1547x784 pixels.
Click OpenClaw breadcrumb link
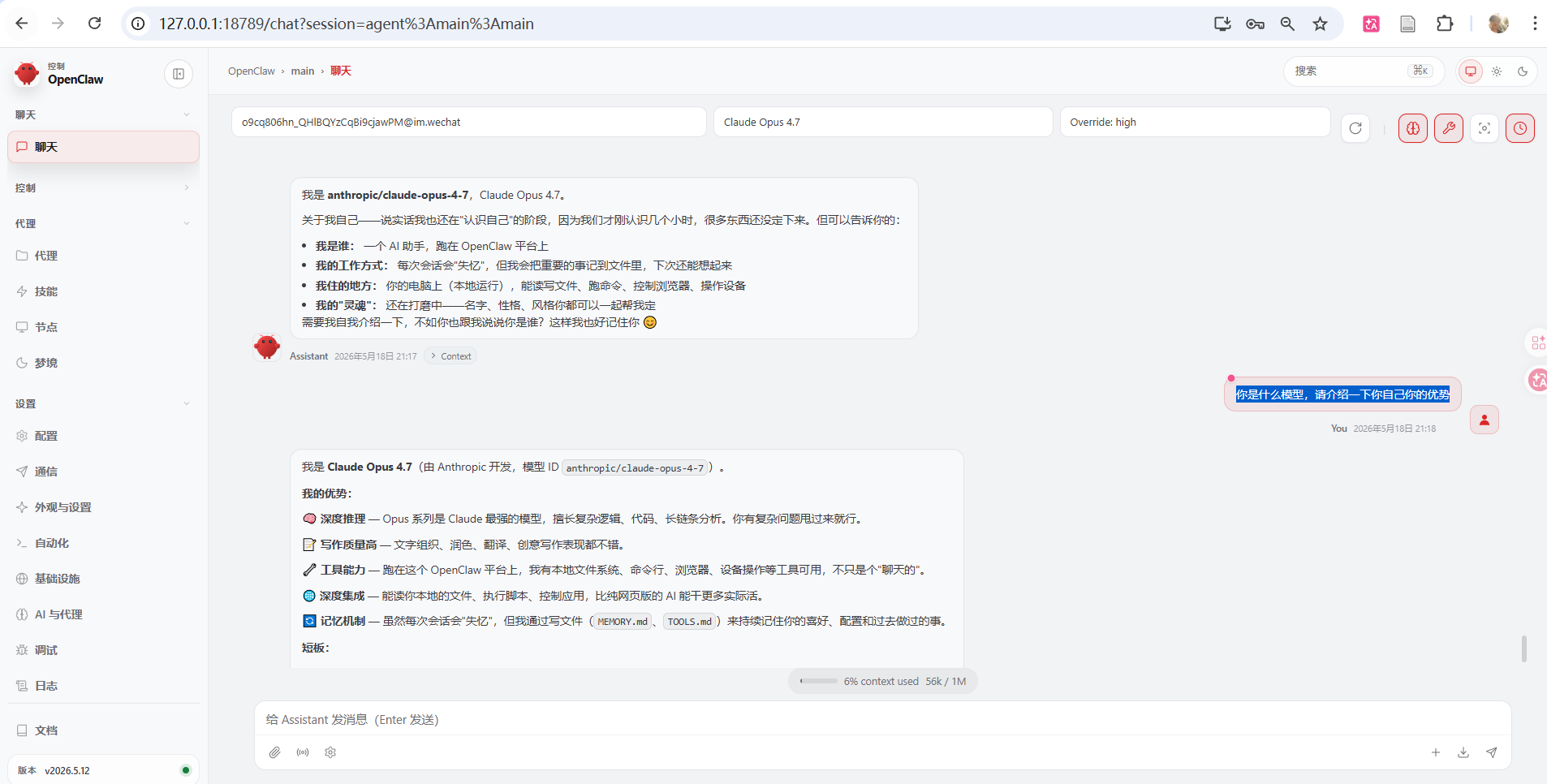click(252, 71)
